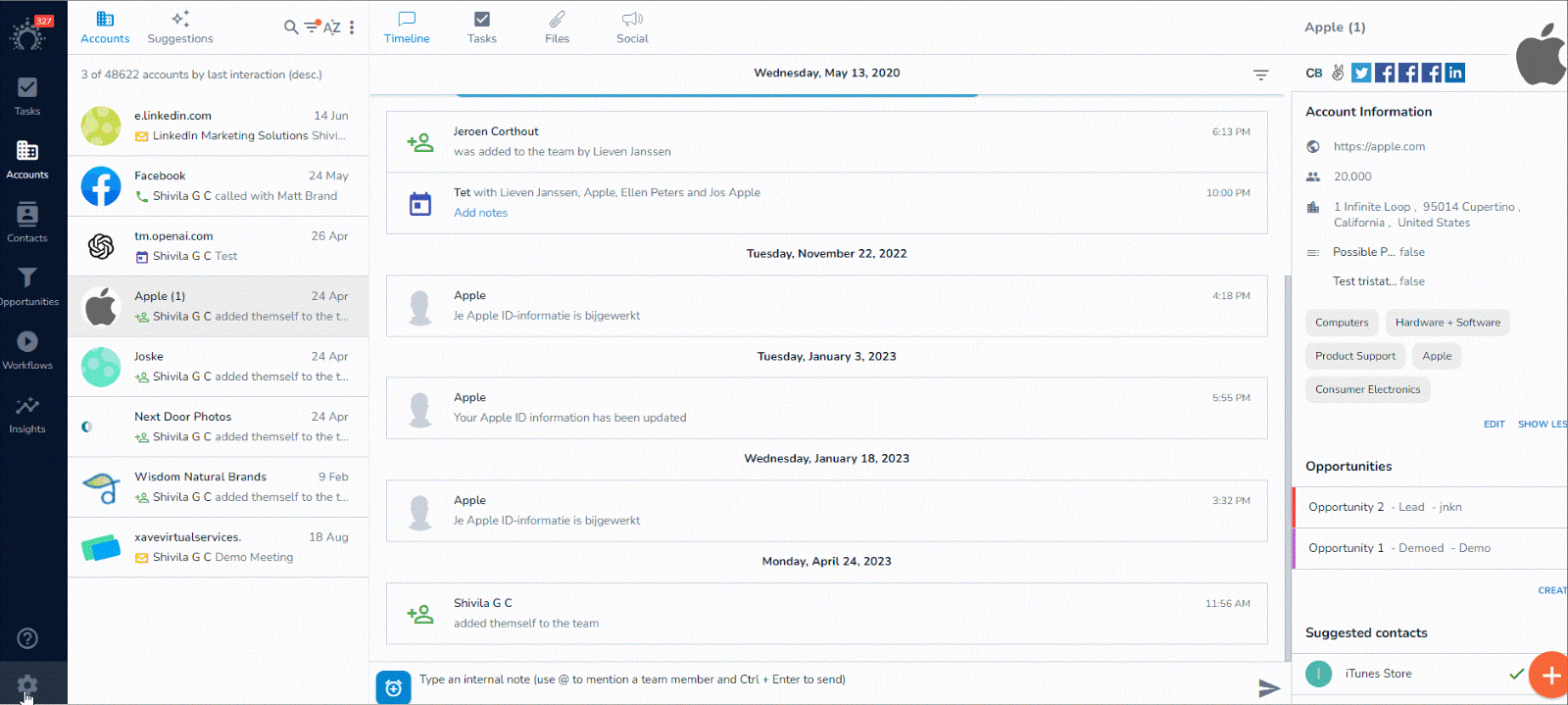Switch to the Social tab
This screenshot has width=1568, height=705.
pyautogui.click(x=632, y=27)
